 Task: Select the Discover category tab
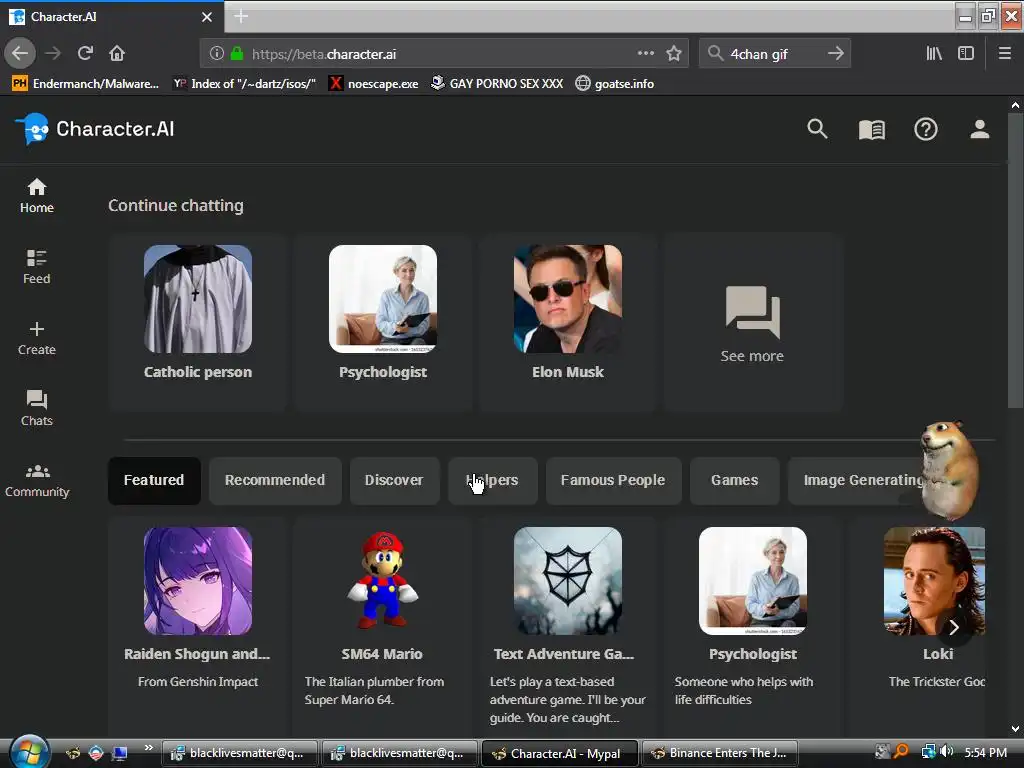click(x=394, y=481)
